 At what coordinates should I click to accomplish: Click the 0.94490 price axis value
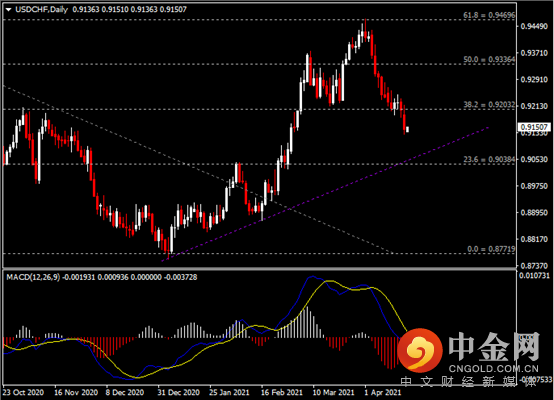[x=534, y=27]
